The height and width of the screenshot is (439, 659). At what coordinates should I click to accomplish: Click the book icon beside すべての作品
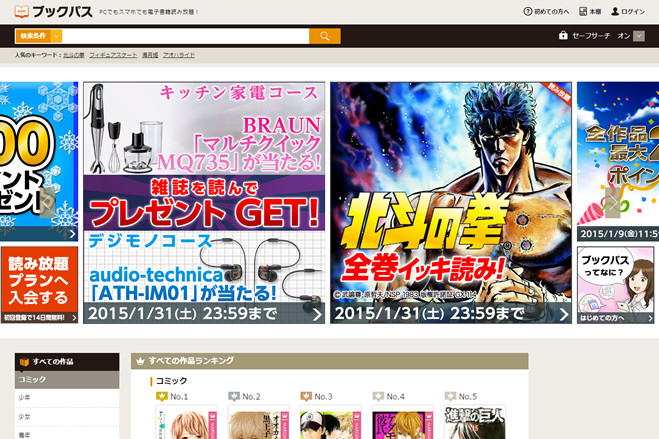click(24, 362)
